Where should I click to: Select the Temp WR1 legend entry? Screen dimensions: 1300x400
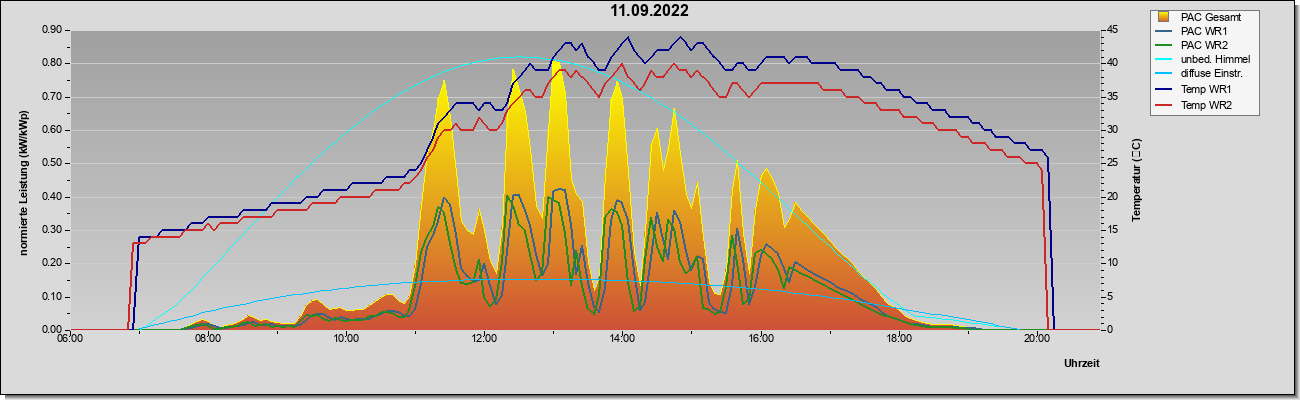pyautogui.click(x=1203, y=90)
